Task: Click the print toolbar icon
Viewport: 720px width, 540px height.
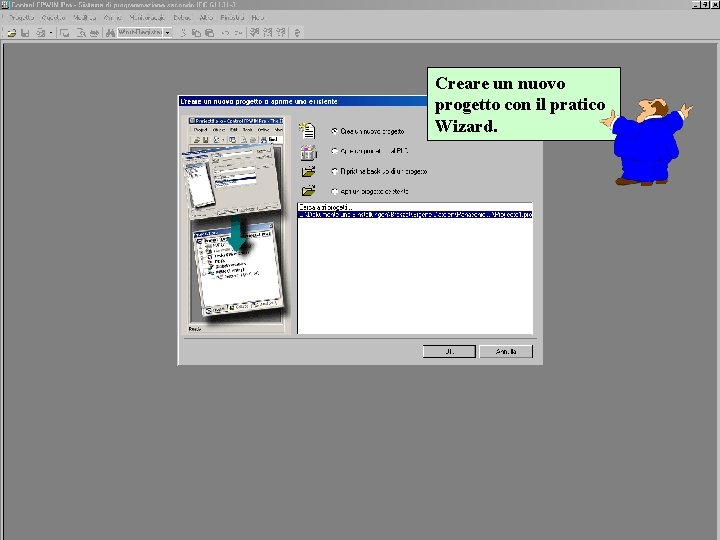Action: click(x=94, y=33)
